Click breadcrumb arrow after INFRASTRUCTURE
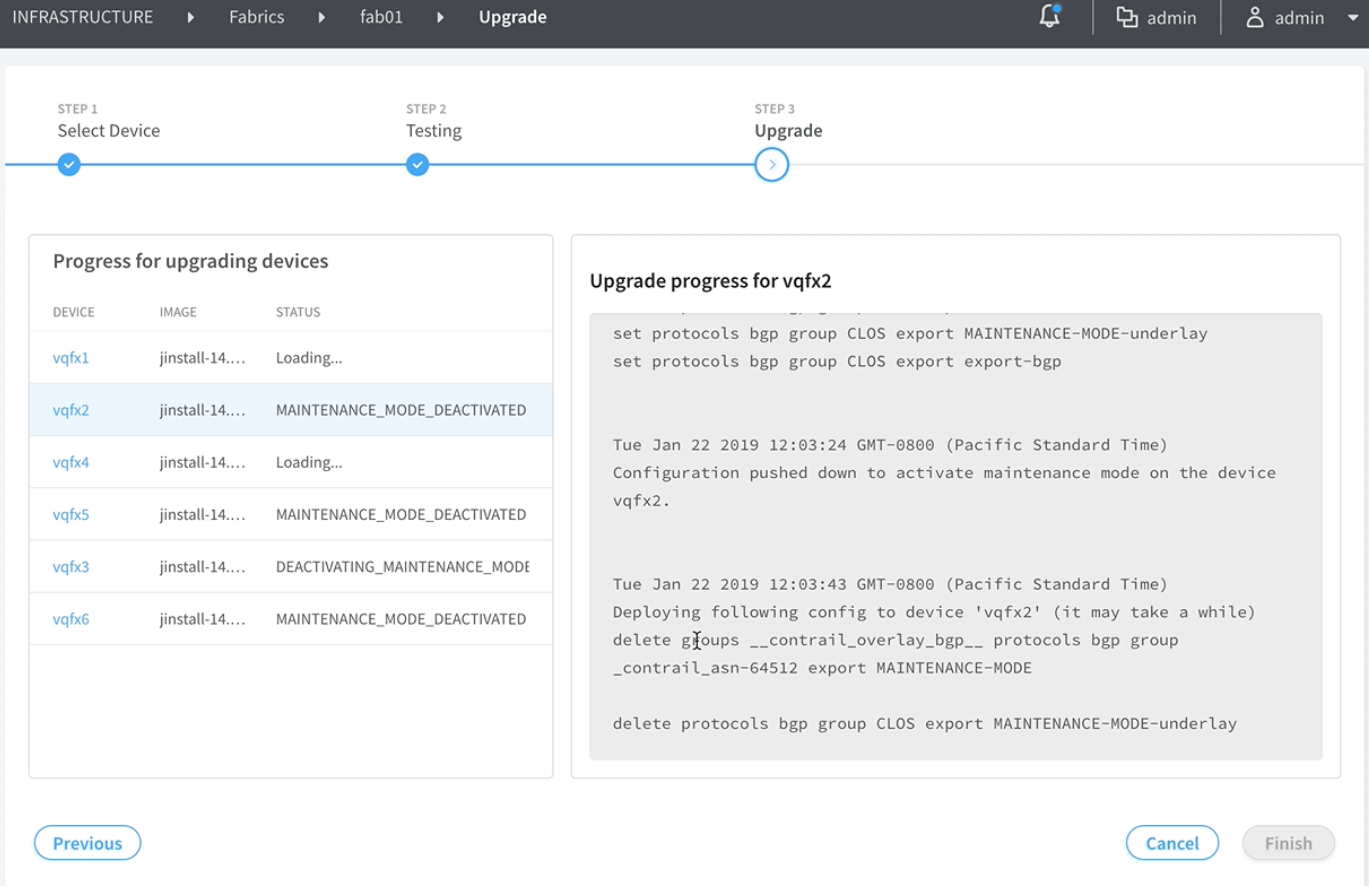Screen dimensions: 1369x886 click(191, 17)
